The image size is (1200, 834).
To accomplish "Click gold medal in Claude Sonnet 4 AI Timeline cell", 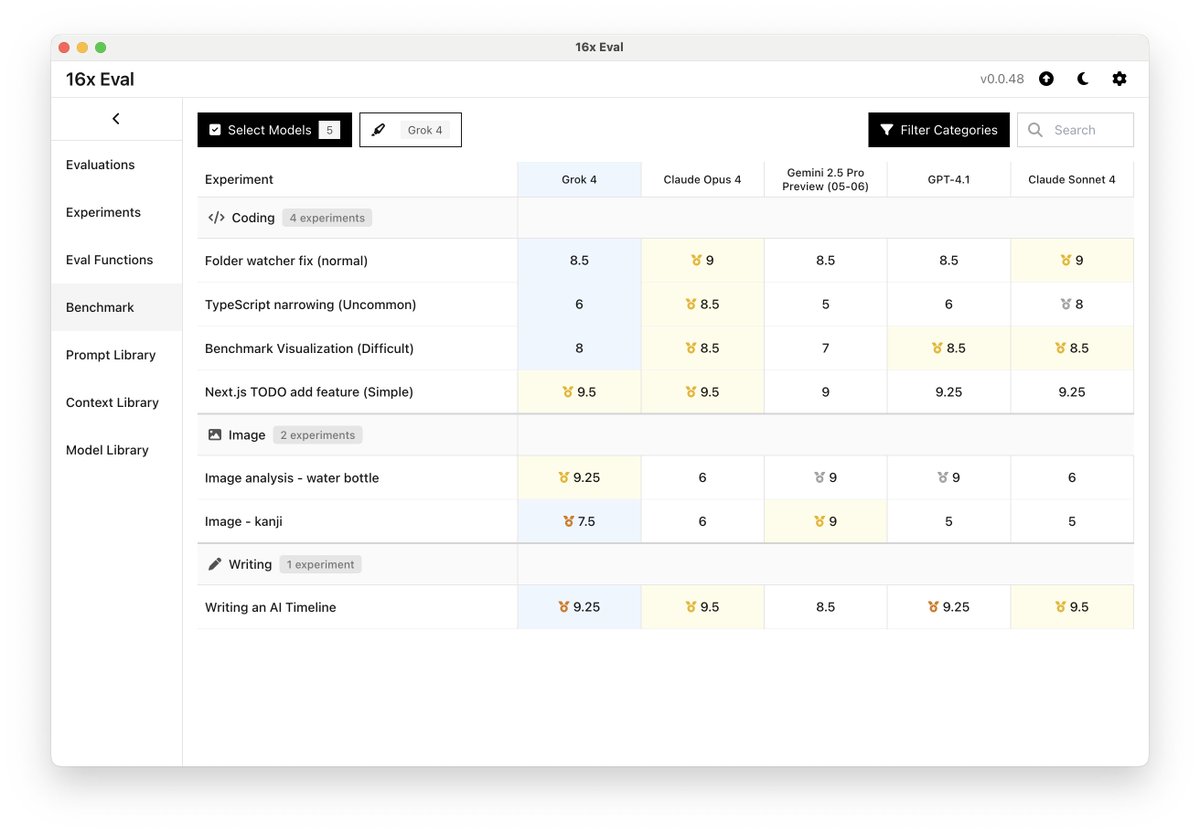I will 1060,607.
